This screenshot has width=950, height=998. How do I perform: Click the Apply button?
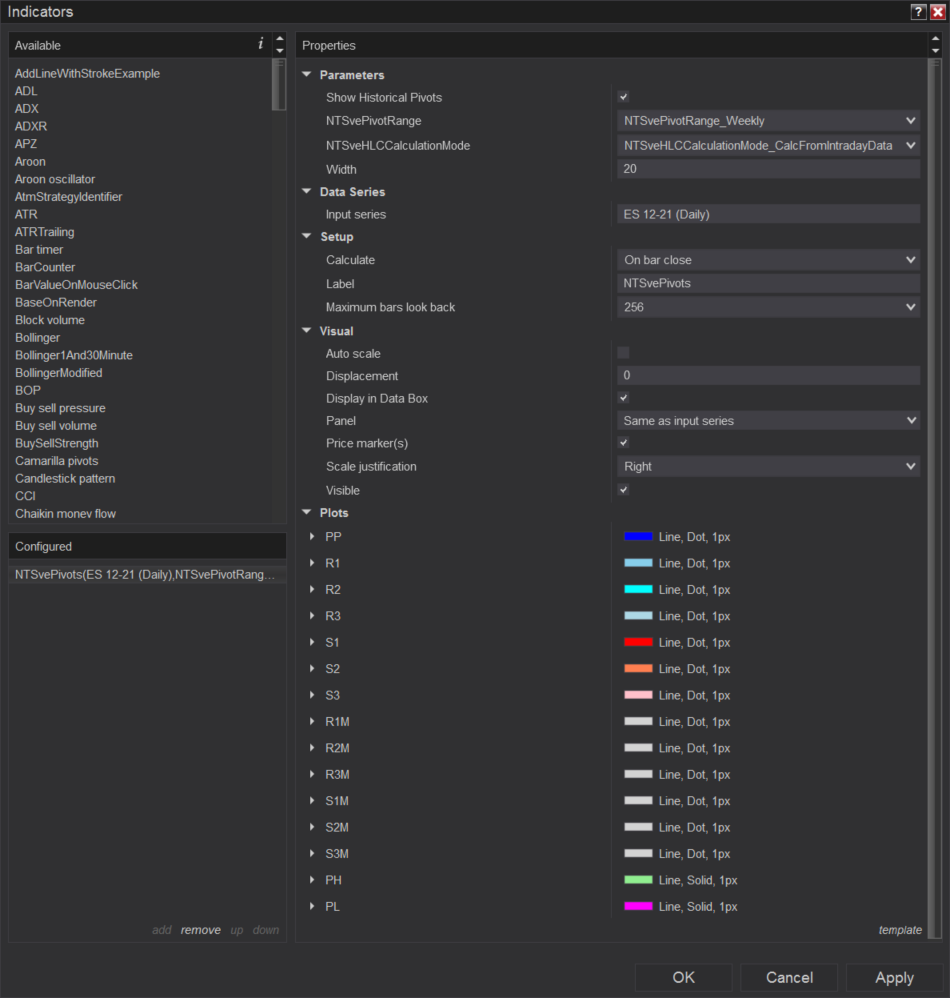click(895, 978)
